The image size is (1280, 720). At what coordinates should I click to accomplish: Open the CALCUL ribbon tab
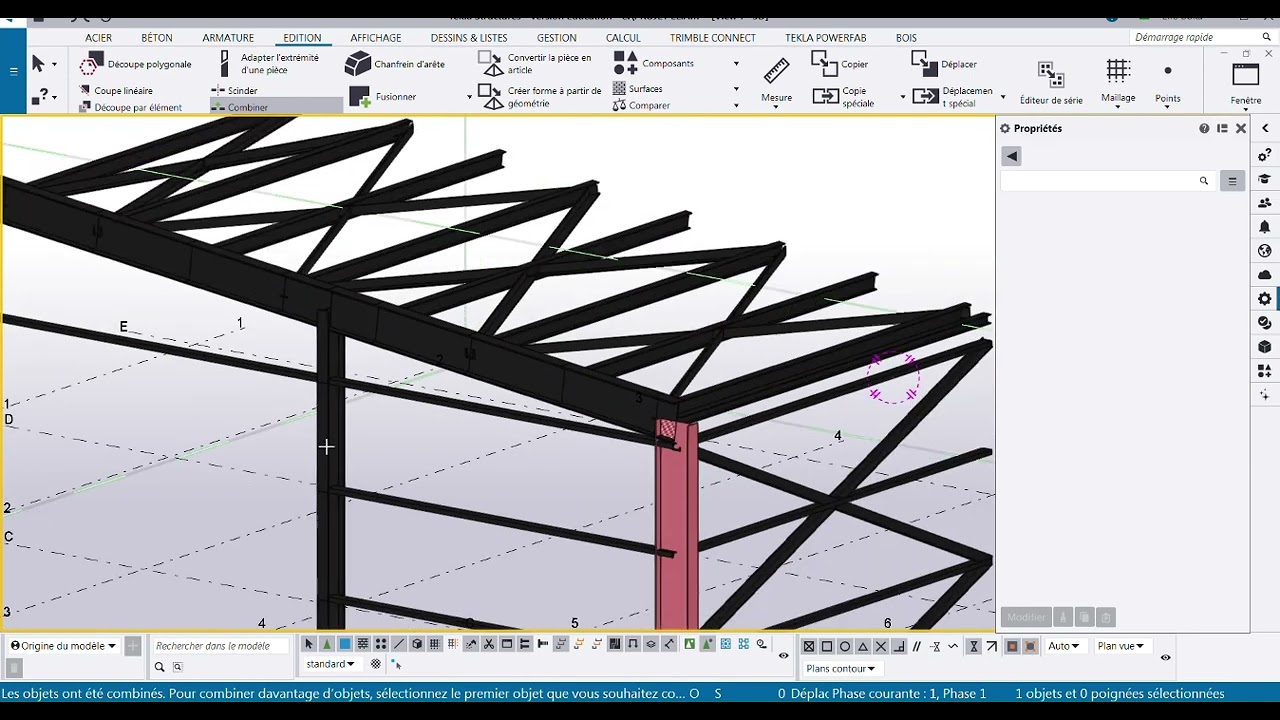[623, 38]
